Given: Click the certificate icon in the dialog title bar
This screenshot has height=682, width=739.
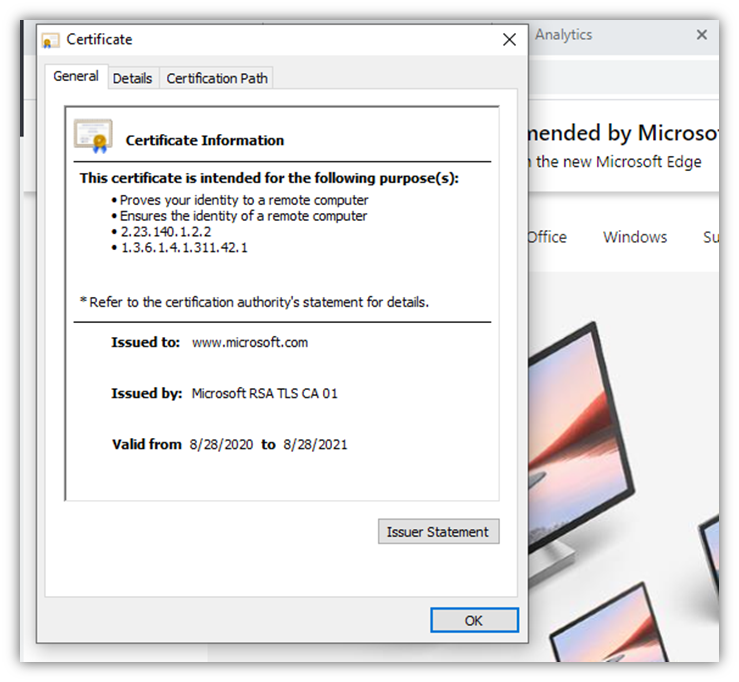Looking at the screenshot, I should (x=50, y=40).
